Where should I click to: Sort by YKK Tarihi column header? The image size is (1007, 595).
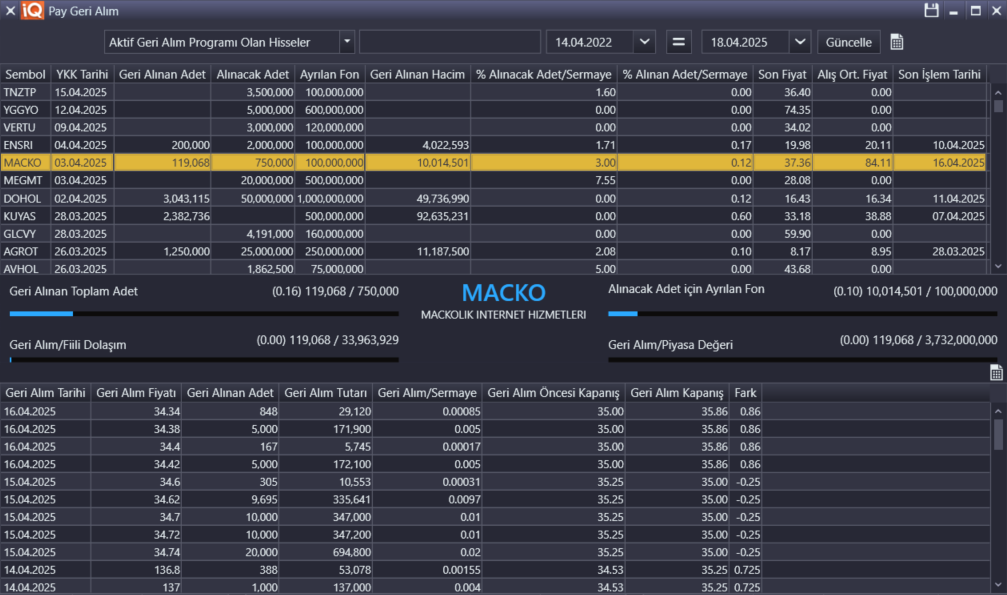[82, 75]
